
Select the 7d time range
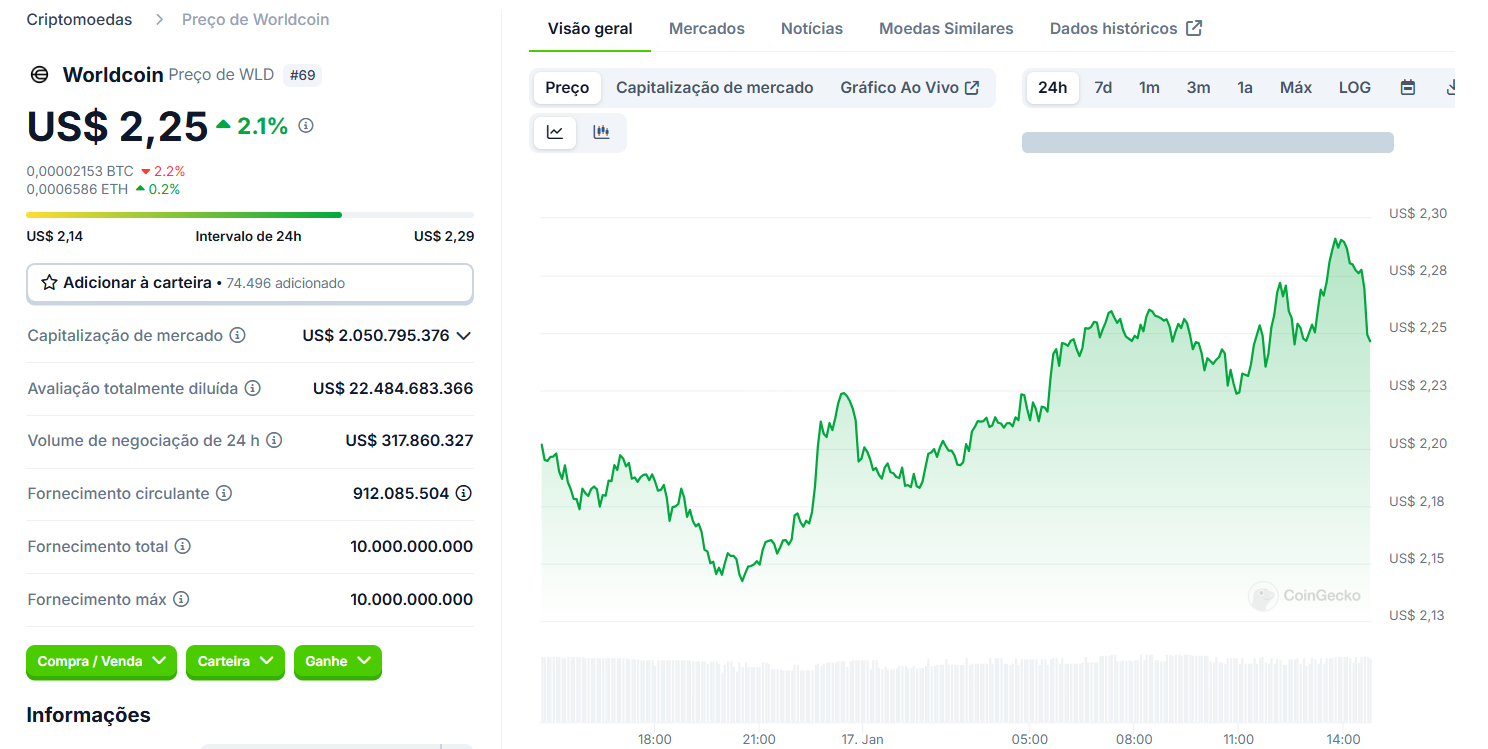click(1103, 88)
